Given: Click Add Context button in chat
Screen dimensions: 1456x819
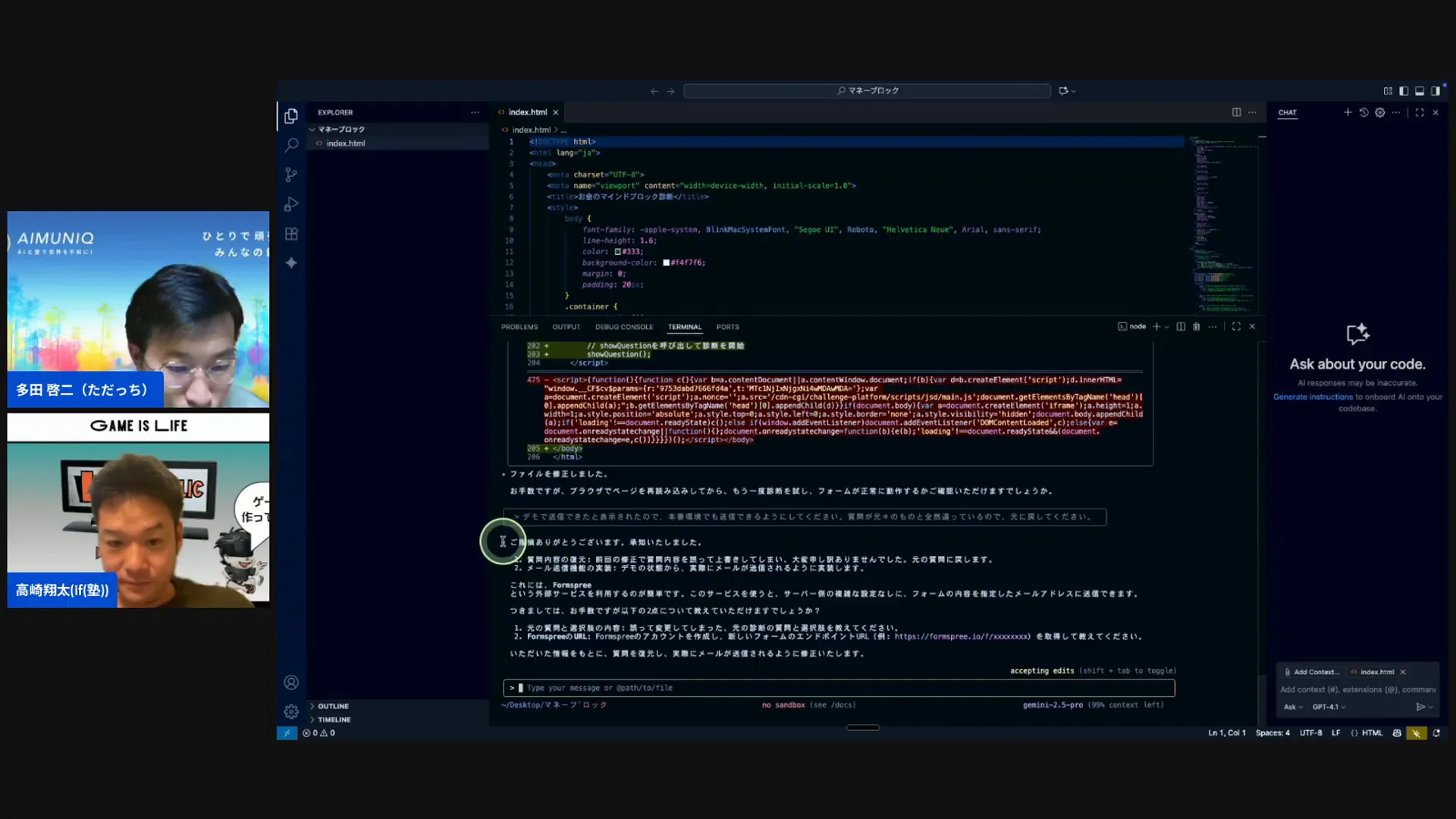Looking at the screenshot, I should (1311, 672).
